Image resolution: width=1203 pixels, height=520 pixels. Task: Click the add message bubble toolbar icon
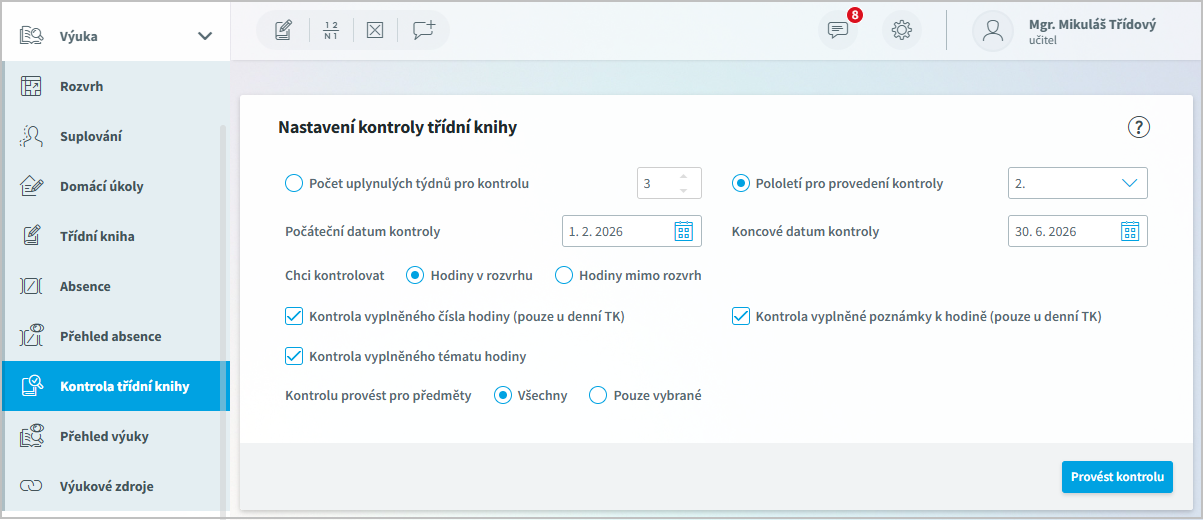pyautogui.click(x=424, y=30)
